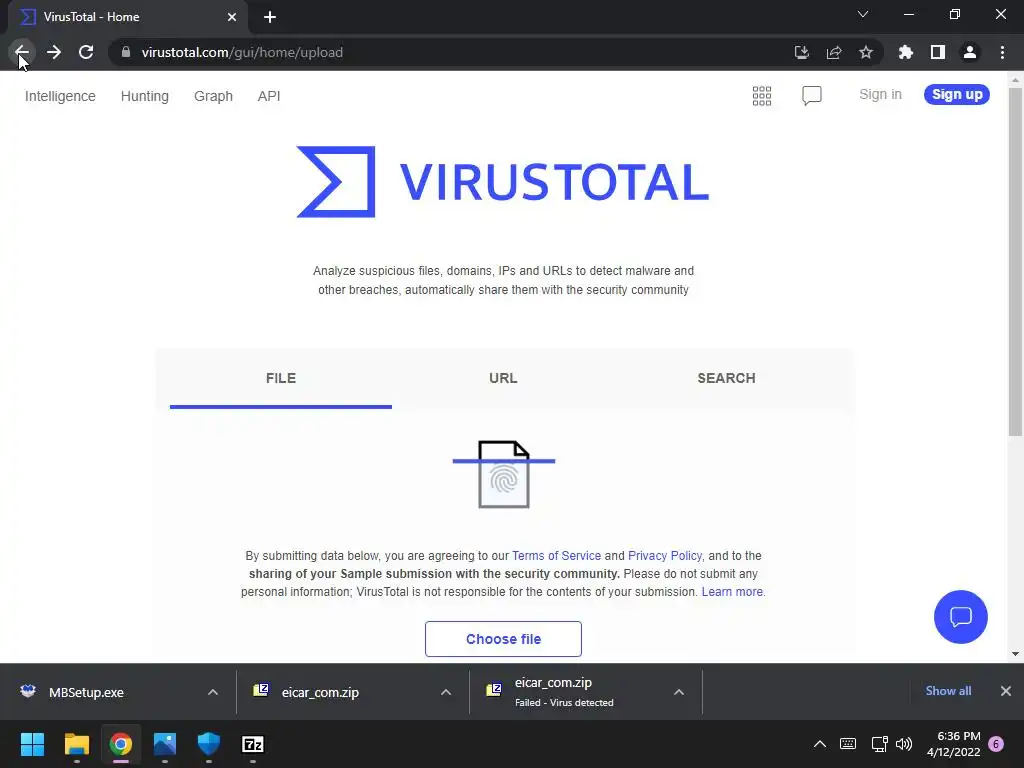Show hidden system tray icons

tap(820, 744)
